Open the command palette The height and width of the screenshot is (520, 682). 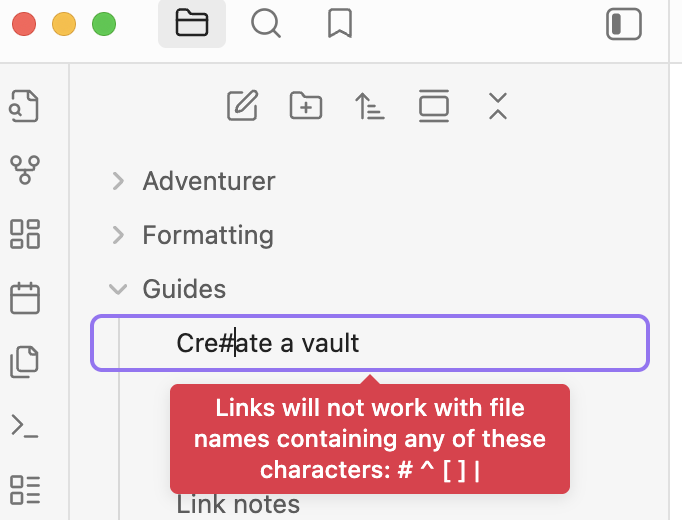point(25,426)
